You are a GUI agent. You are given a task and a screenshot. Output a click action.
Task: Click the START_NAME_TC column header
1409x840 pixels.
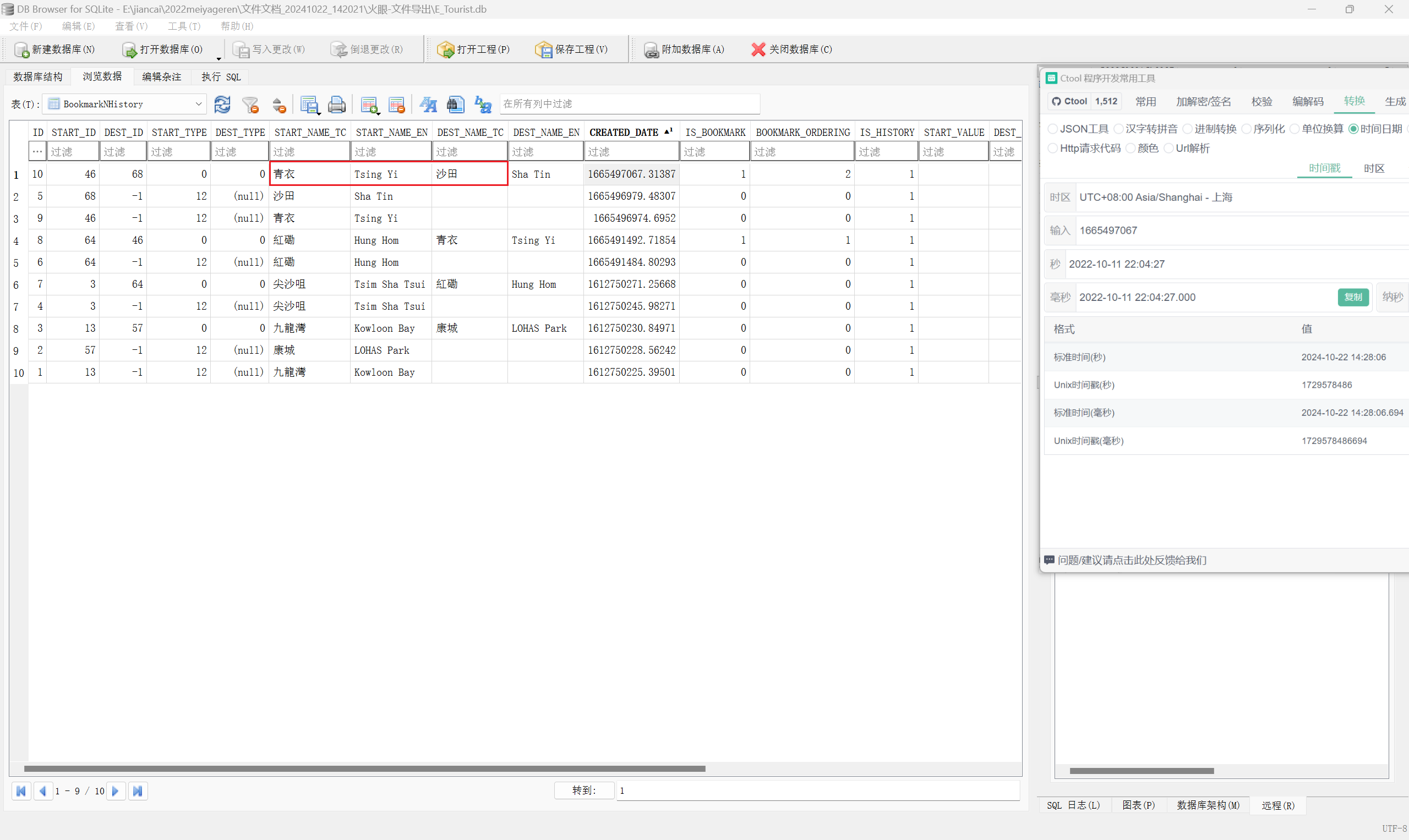coord(310,133)
